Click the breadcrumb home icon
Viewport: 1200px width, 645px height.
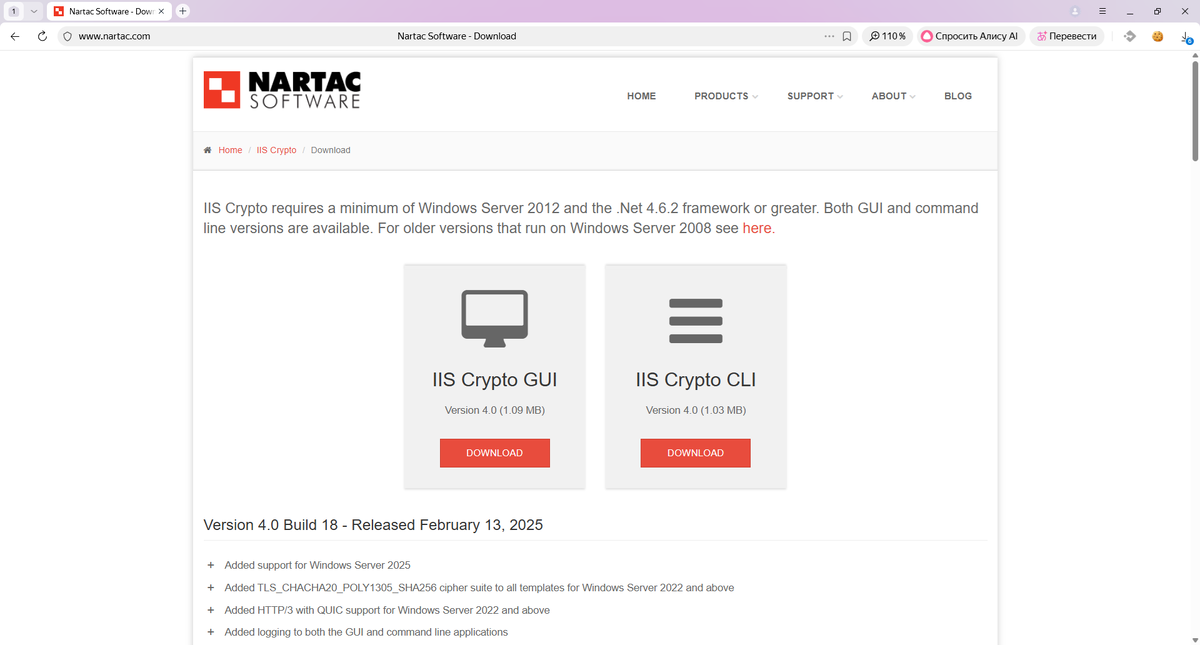pyautogui.click(x=207, y=150)
